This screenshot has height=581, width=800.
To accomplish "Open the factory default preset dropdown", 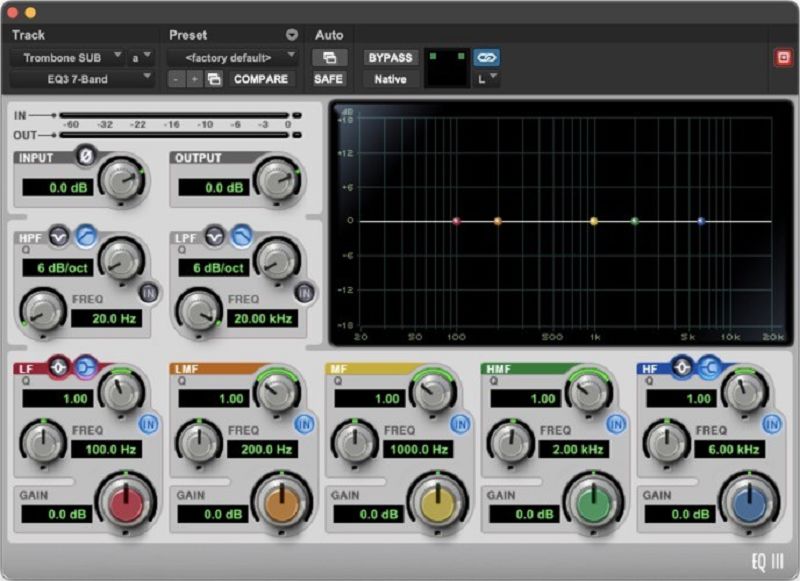I will [x=233, y=58].
